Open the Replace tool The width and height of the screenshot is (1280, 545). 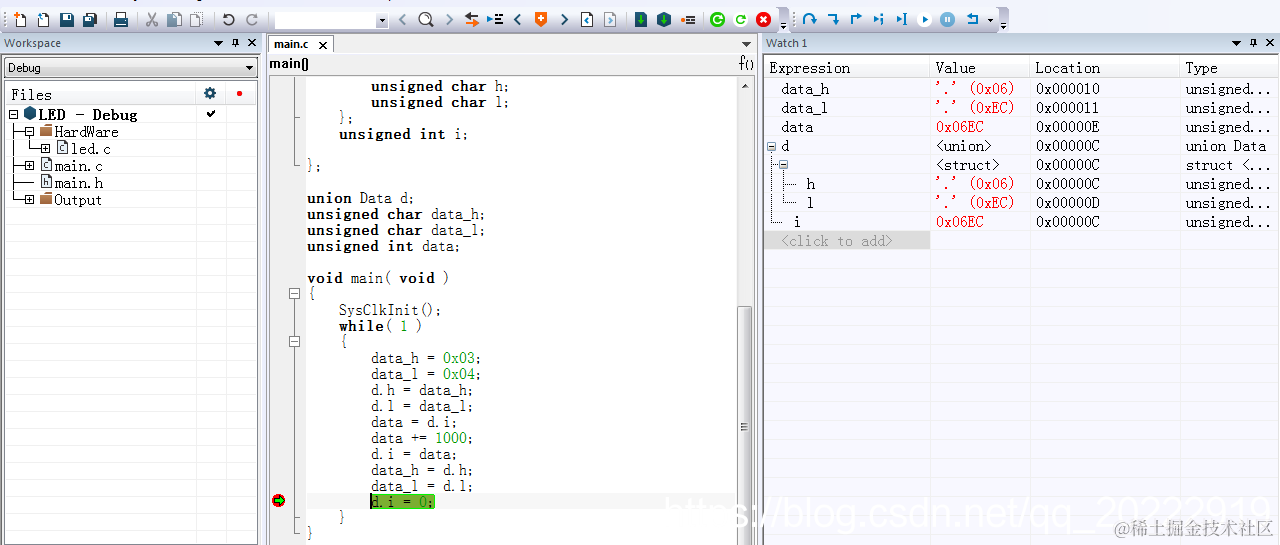pyautogui.click(x=472, y=20)
